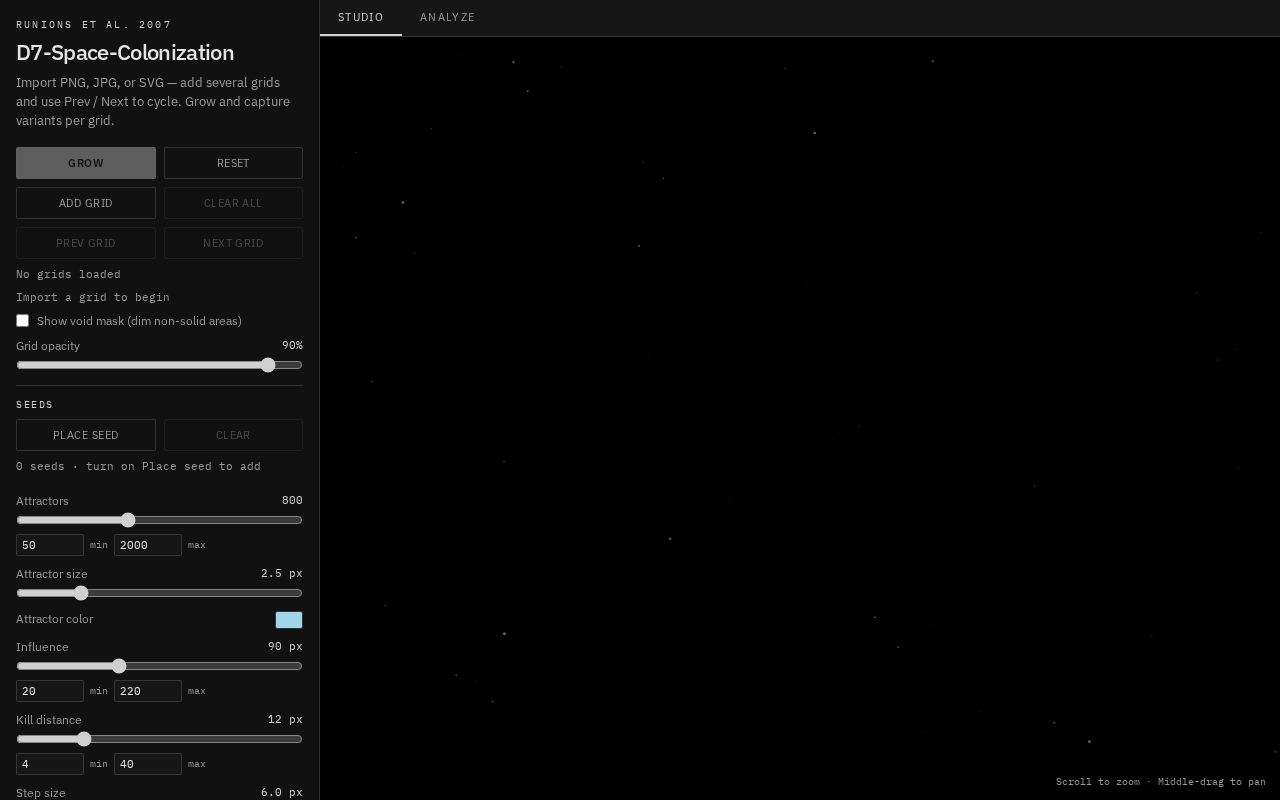The width and height of the screenshot is (1280, 800).
Task: Go to previous grid with PREV GRID
Action: click(86, 243)
